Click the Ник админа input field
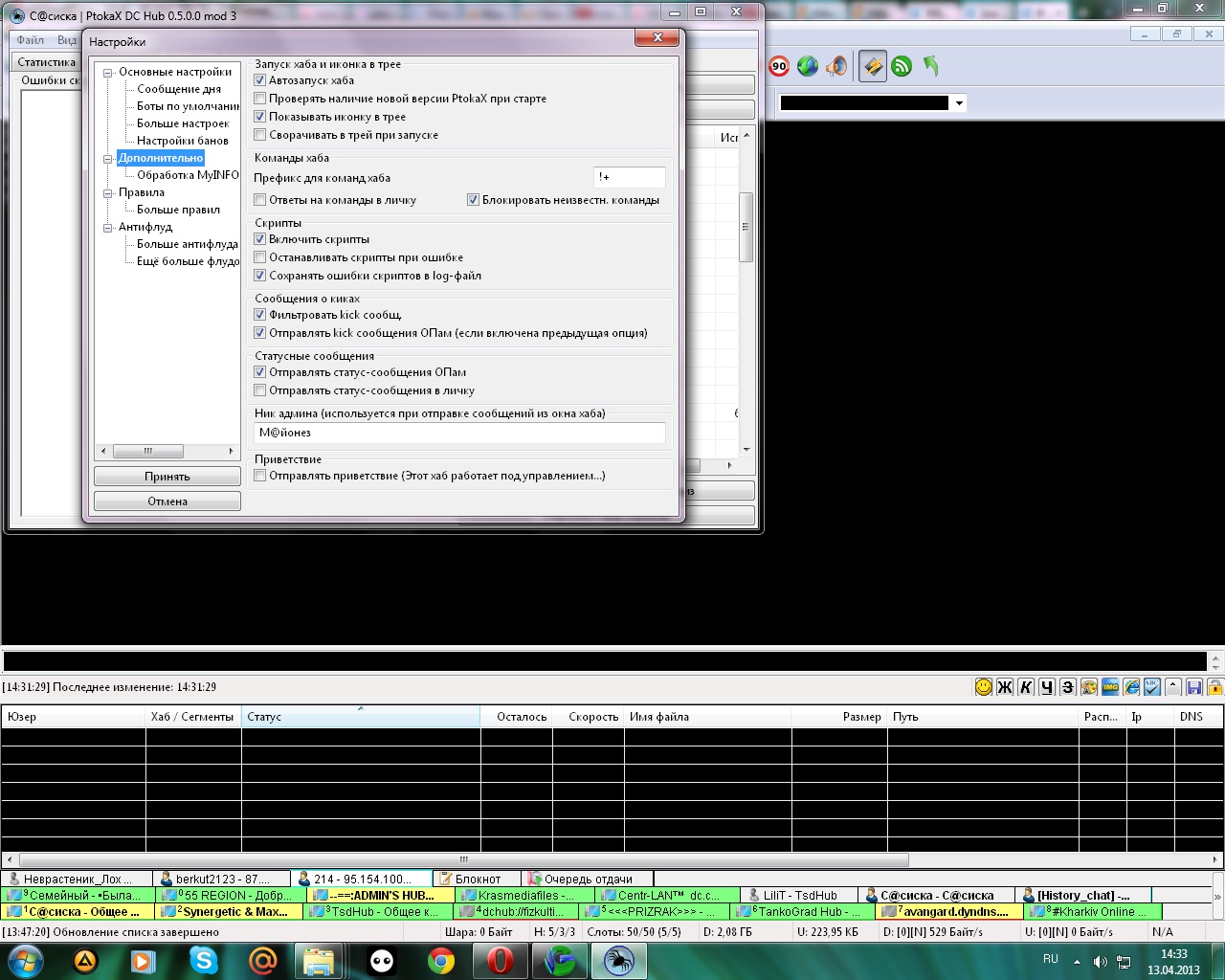This screenshot has height=980, width=1225. [x=459, y=433]
